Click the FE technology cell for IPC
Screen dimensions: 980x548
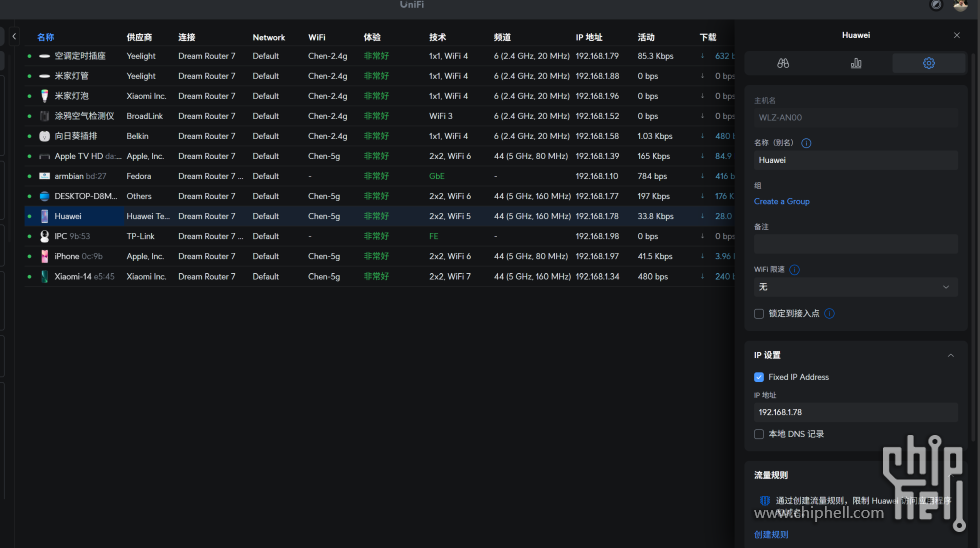tap(434, 236)
